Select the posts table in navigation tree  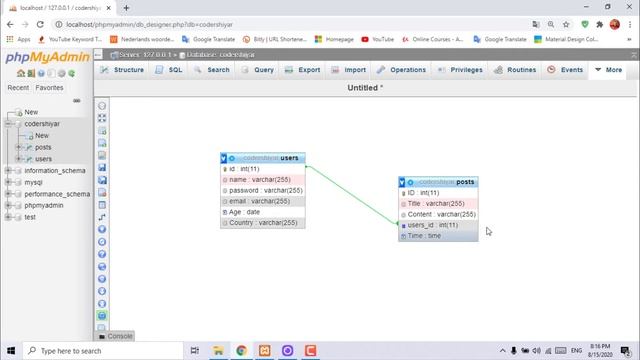click(43, 147)
